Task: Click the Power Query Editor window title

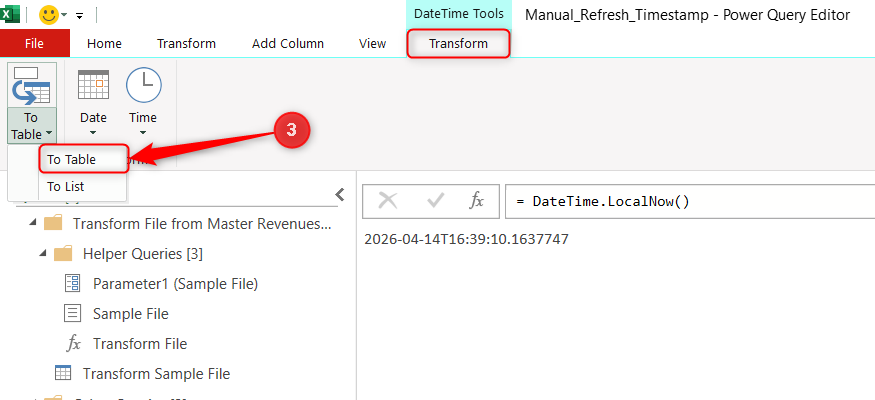Action: (x=688, y=15)
